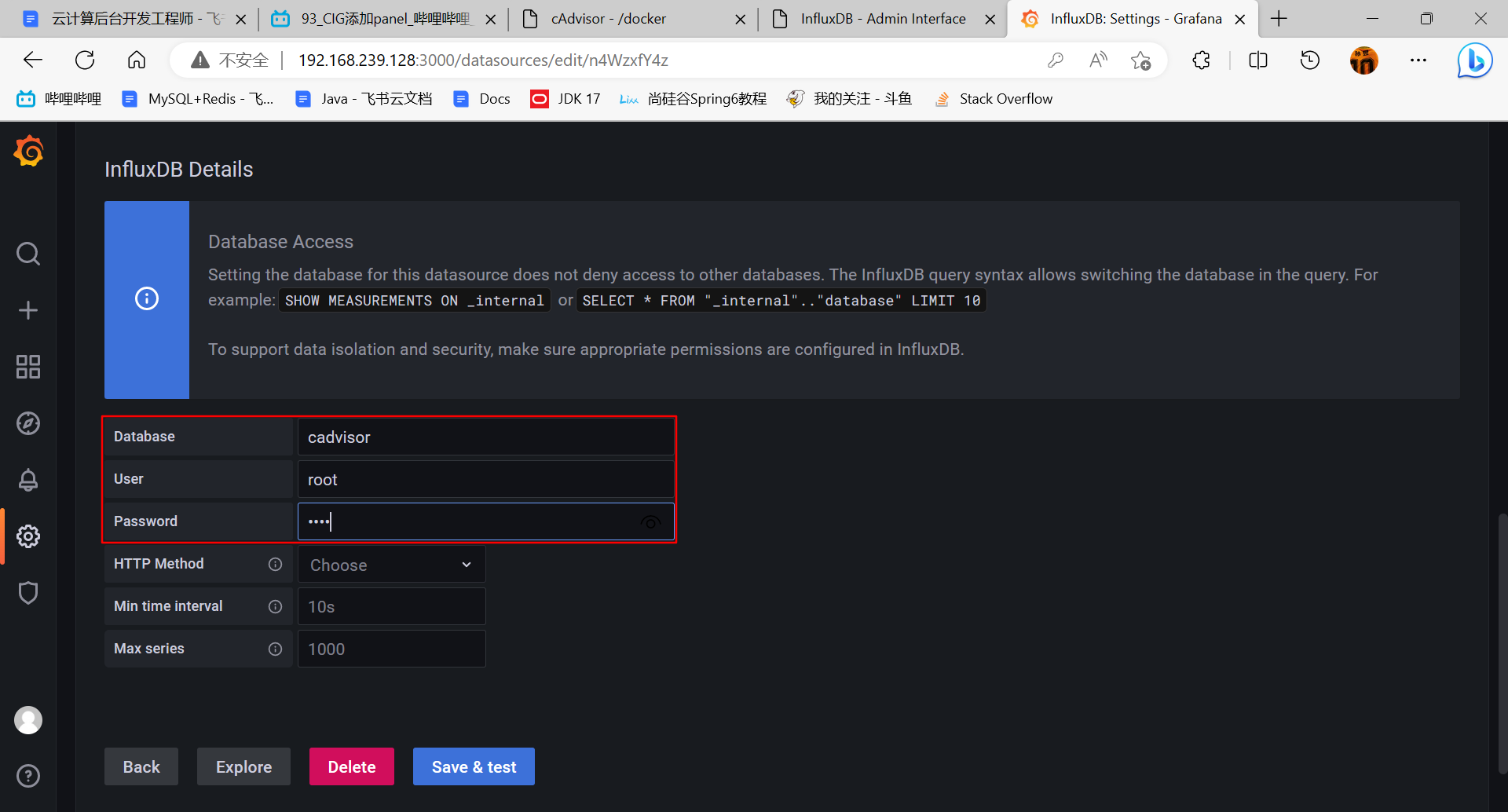The height and width of the screenshot is (812, 1508).
Task: Open the Dashboards grid icon in sidebar
Action: (28, 367)
